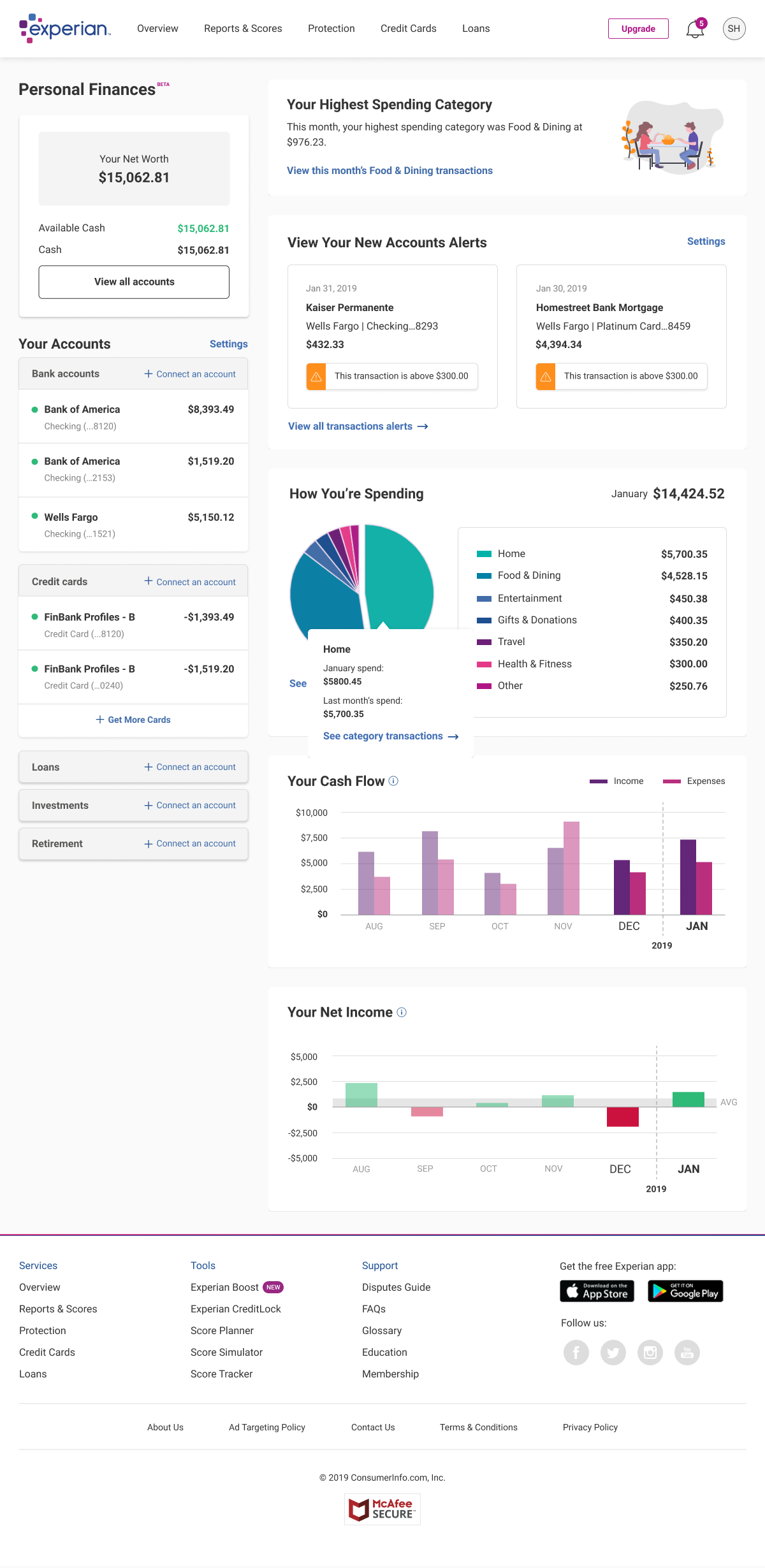The image size is (765, 1568).
Task: Click the Net Income info icon
Action: pos(402,1012)
